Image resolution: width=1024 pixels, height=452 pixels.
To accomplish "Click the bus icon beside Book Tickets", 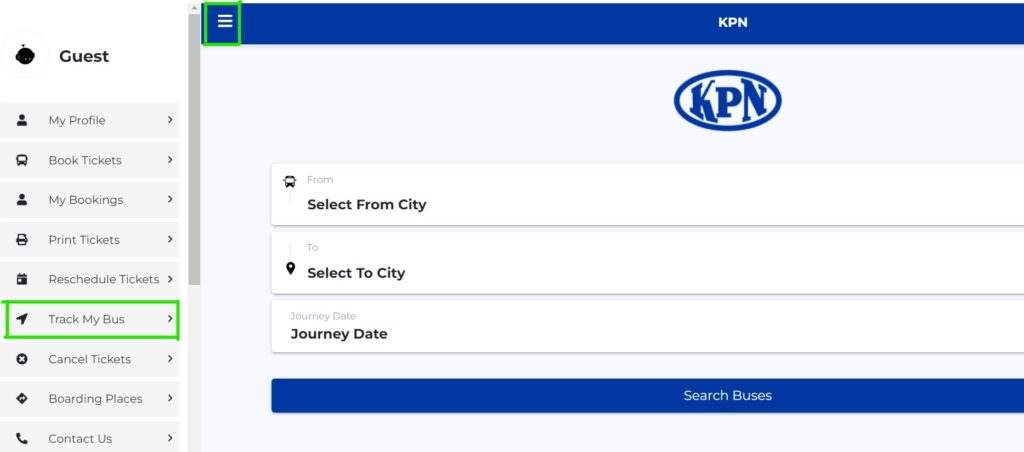I will pos(22,160).
